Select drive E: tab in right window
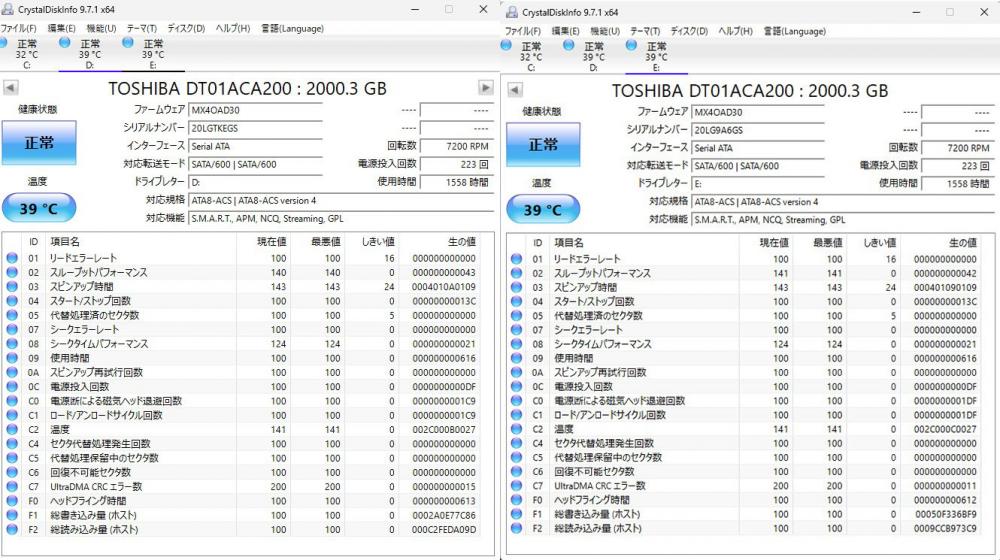 click(656, 57)
